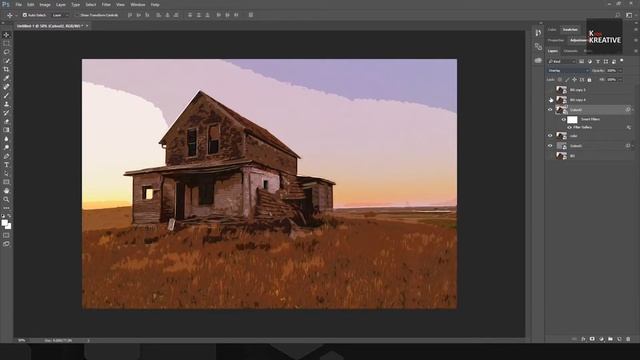Click the delete layer trash icon
This screenshot has height=360, width=640.
(628, 339)
